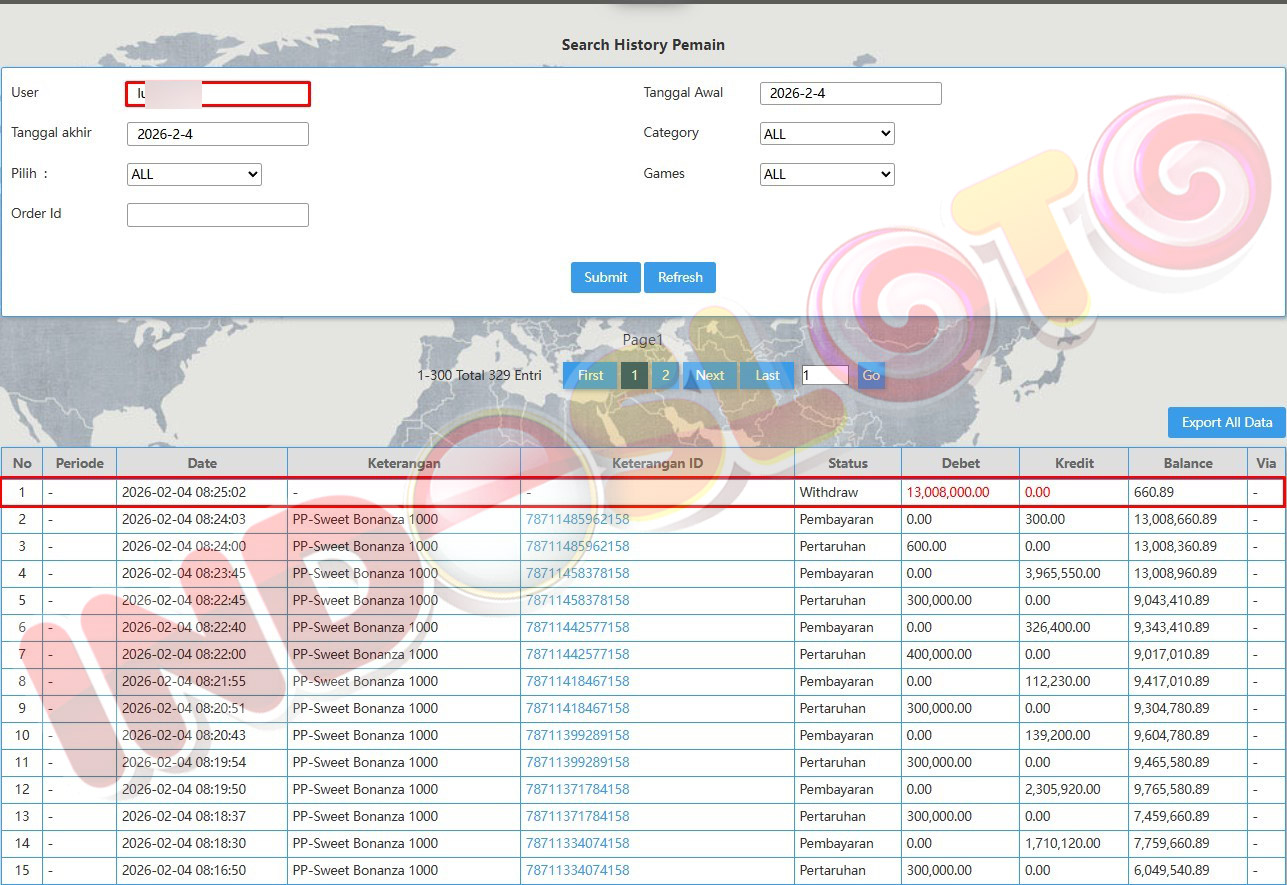Click the page number input box

(x=825, y=375)
